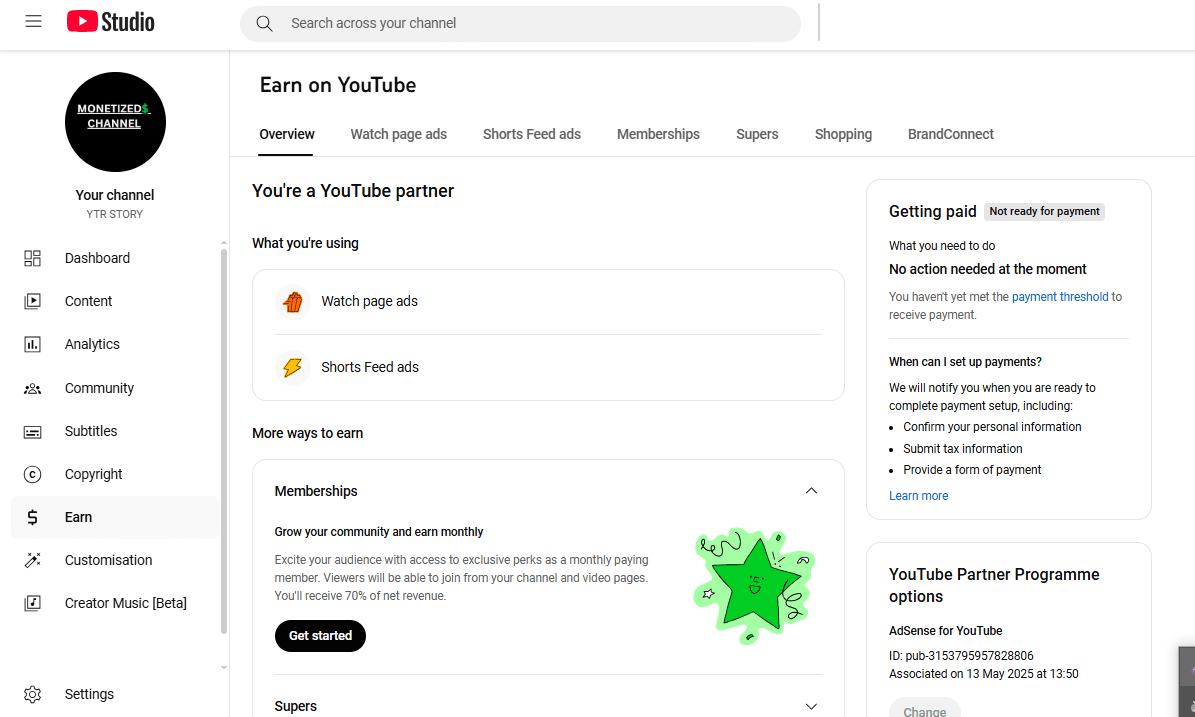Viewport: 1195px width, 717px height.
Task: Click the Provide a form of payment bullet
Action: (x=972, y=470)
